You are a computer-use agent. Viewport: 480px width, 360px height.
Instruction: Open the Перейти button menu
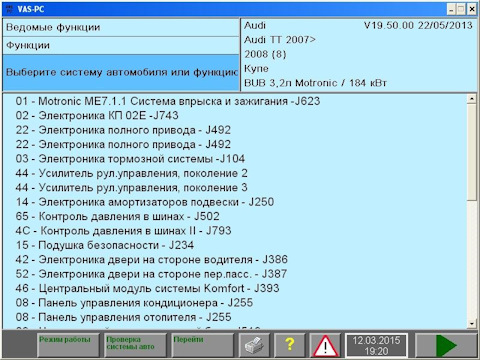point(202,346)
